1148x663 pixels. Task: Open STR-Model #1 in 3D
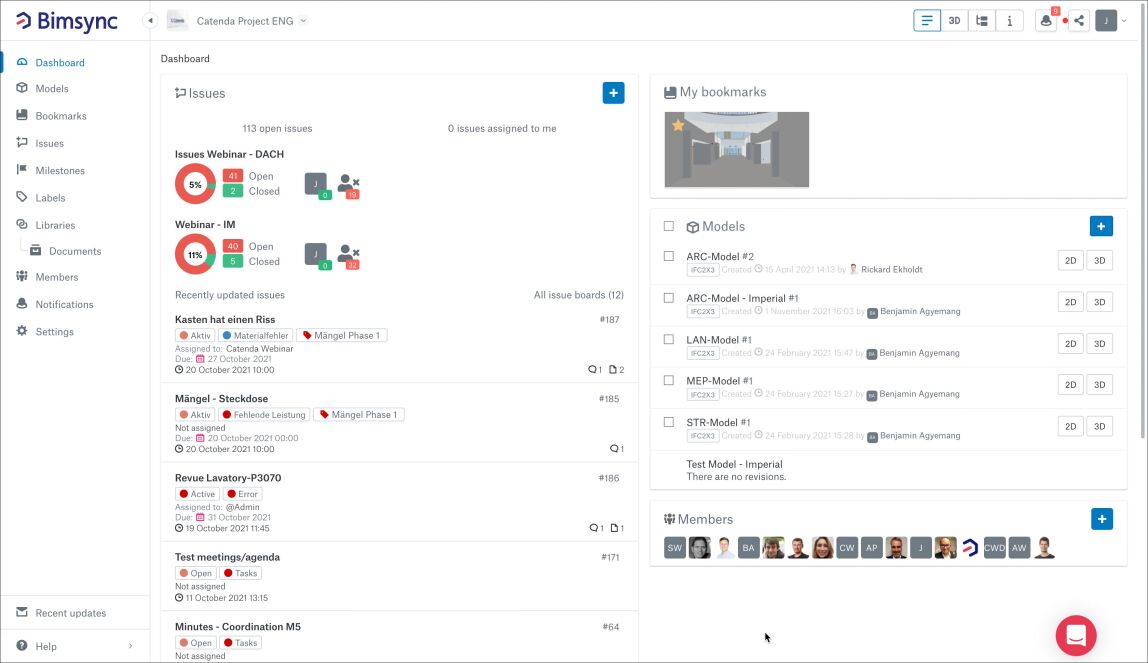pos(1100,426)
